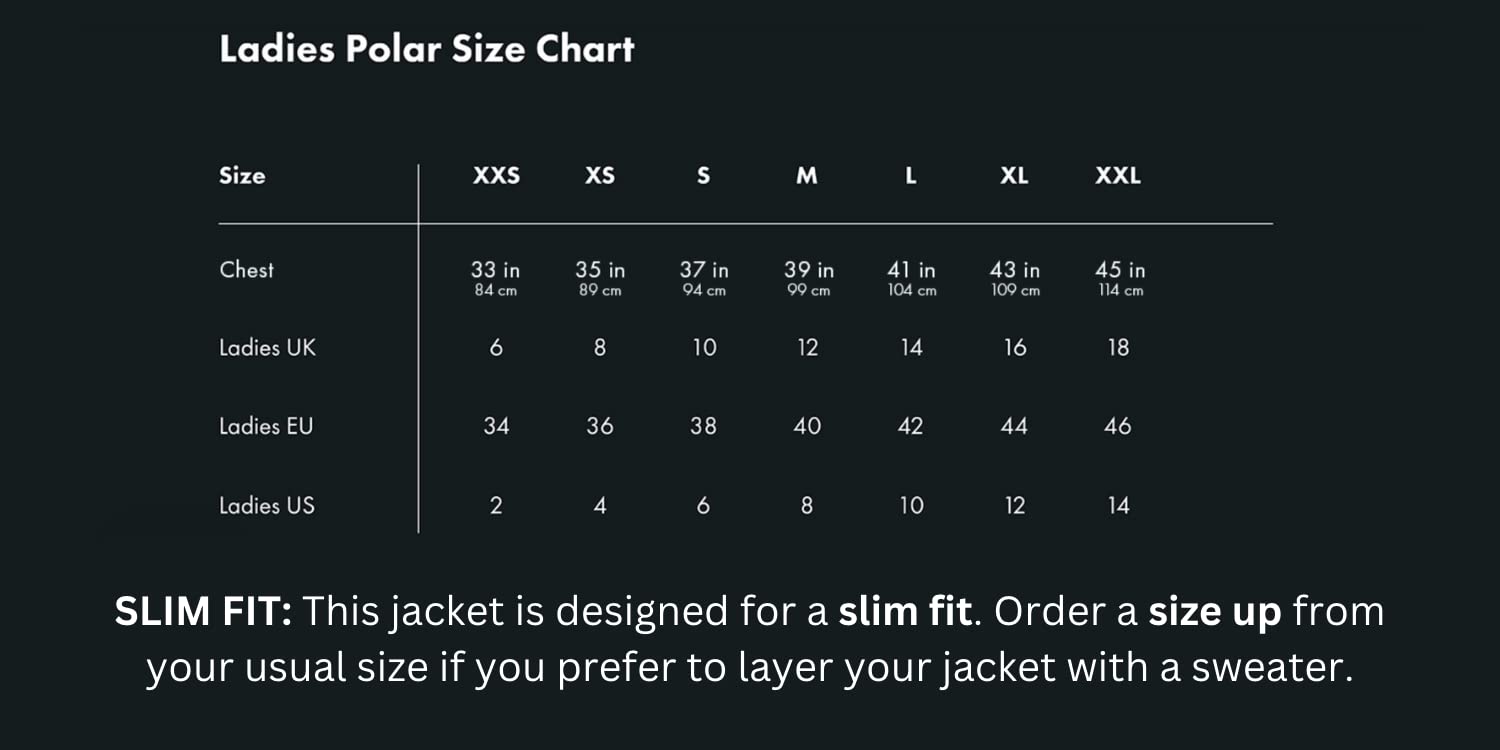
Task: Select the 39 in chest measurement
Action: pos(808,271)
